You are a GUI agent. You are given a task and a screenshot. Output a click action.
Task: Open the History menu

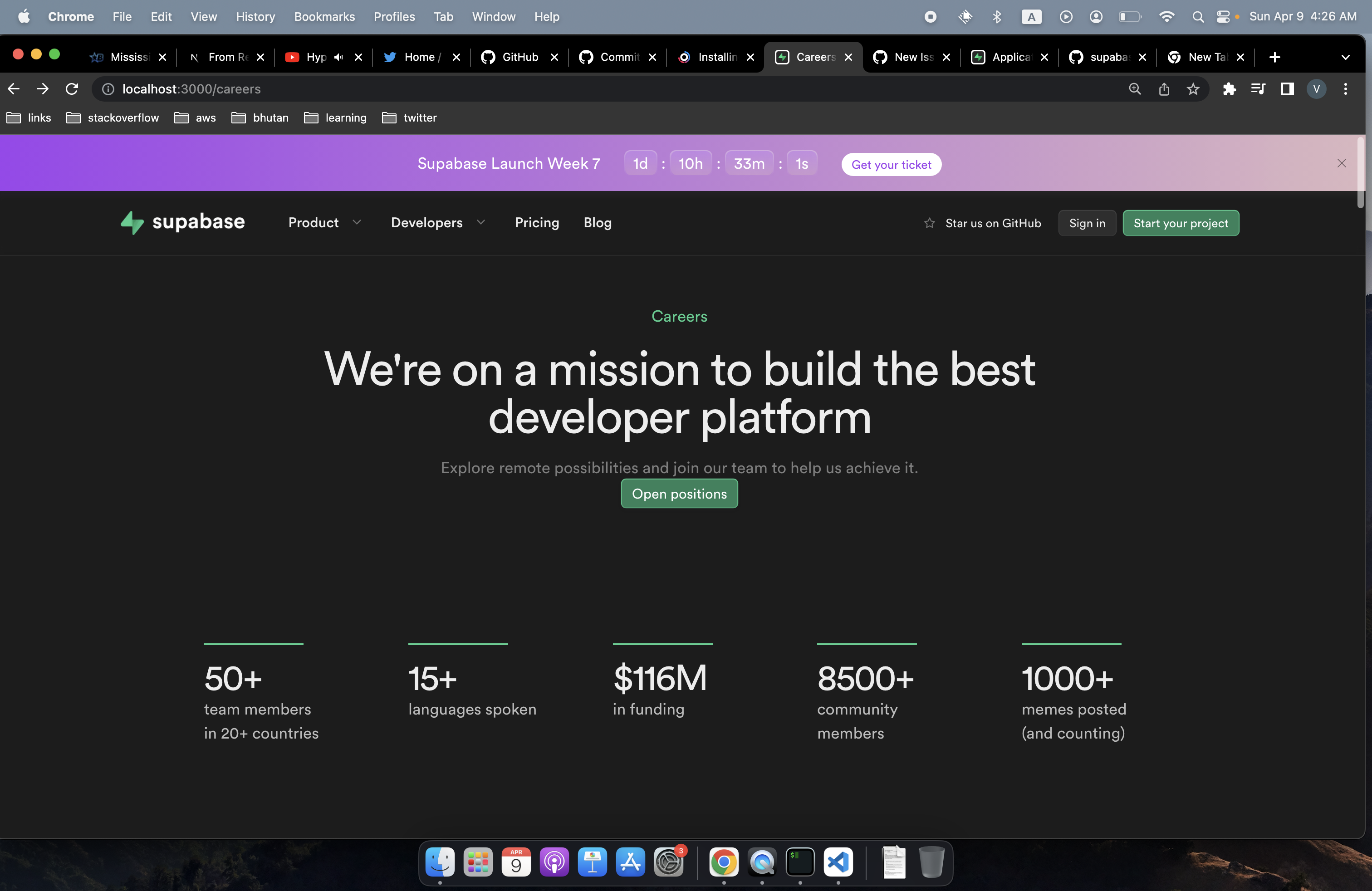pyautogui.click(x=255, y=17)
